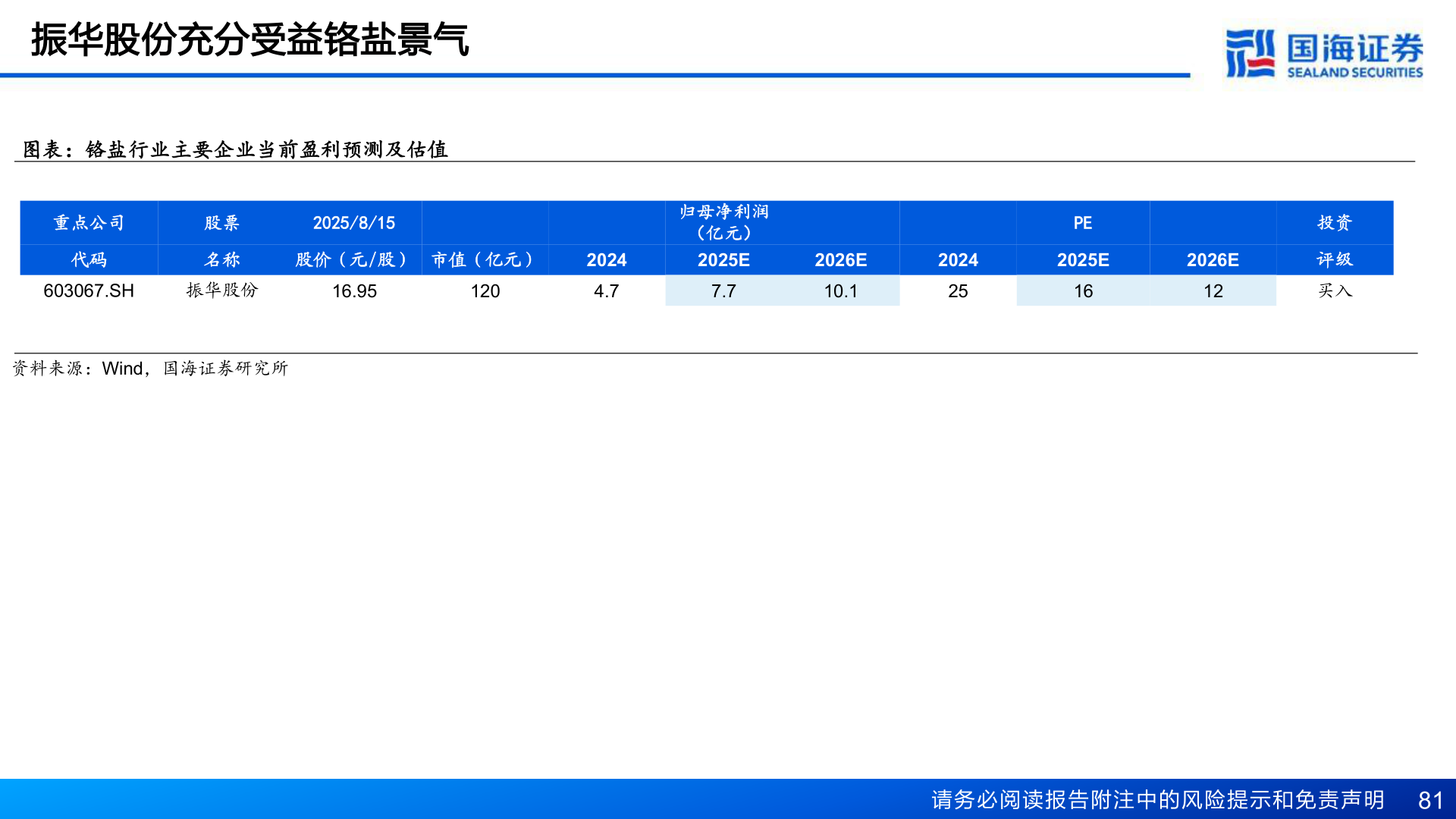
Task: Click the company name 振华股份 in table
Action: tap(222, 290)
